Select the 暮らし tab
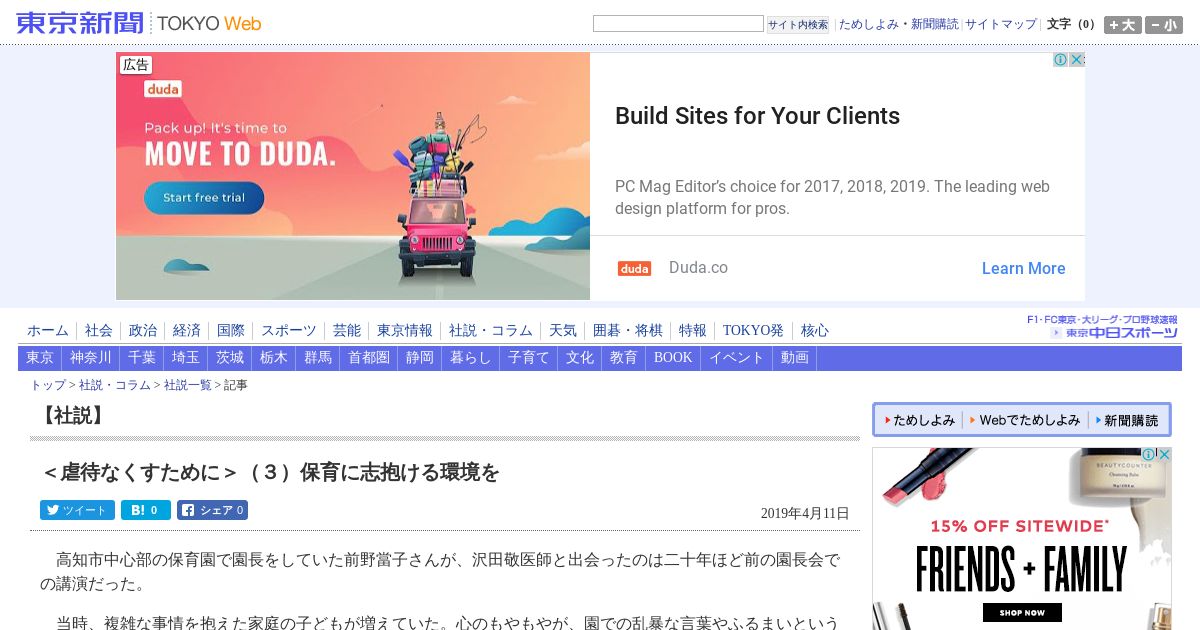The height and width of the screenshot is (630, 1200). point(471,358)
